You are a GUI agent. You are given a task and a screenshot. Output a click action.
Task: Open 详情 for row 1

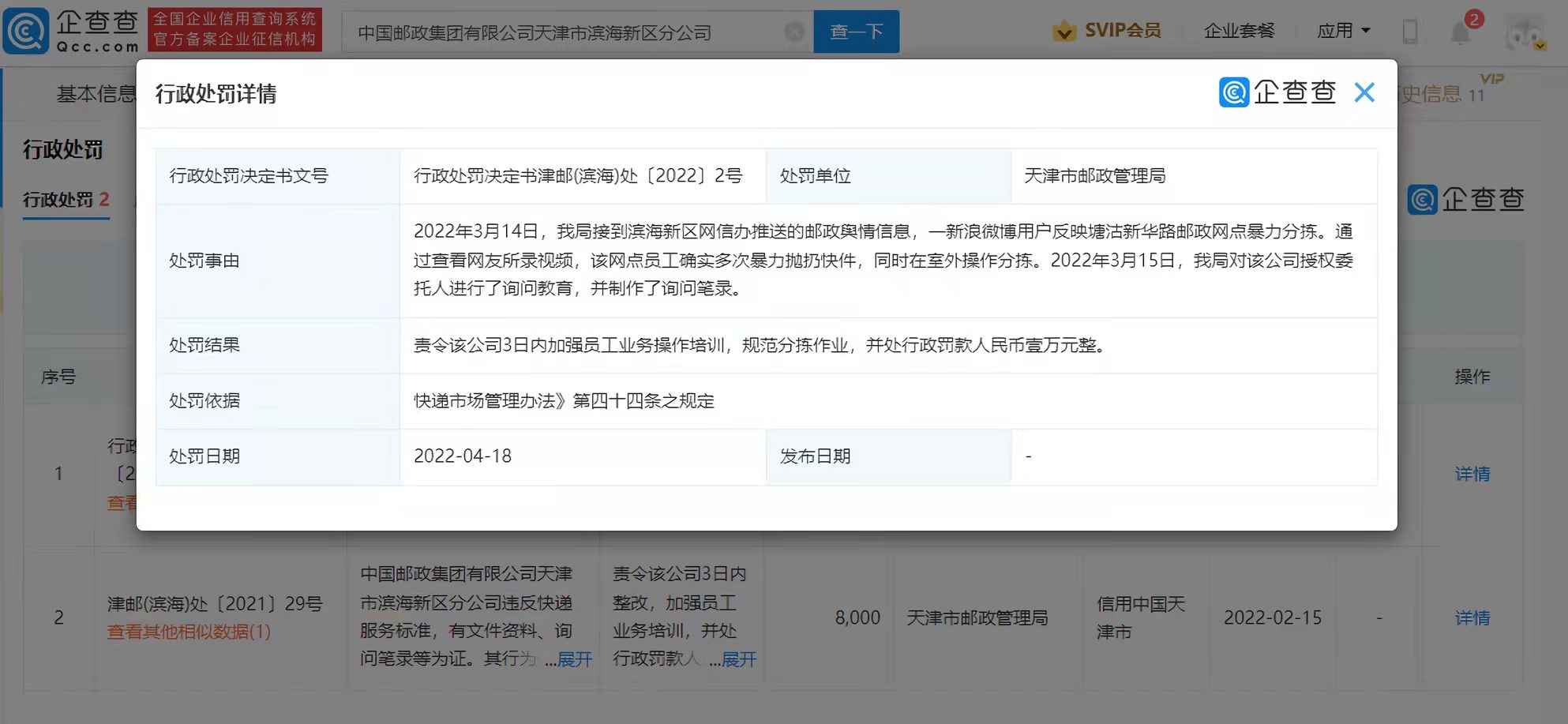[1472, 474]
